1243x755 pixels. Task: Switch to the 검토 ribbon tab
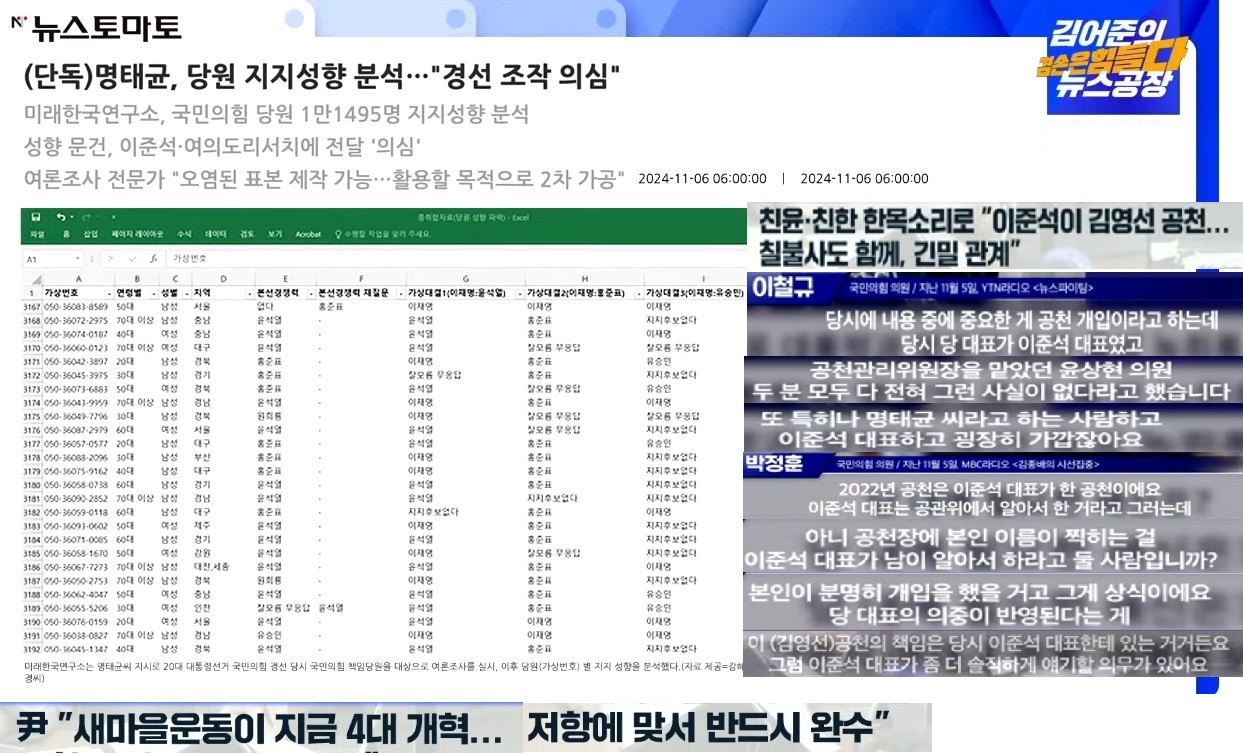[246, 234]
